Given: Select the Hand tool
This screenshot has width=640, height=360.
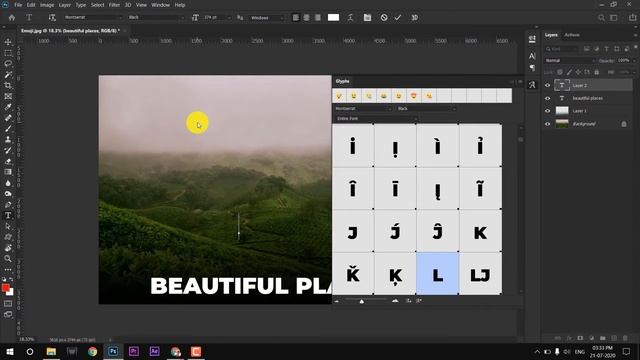Looking at the screenshot, I should click(8, 248).
